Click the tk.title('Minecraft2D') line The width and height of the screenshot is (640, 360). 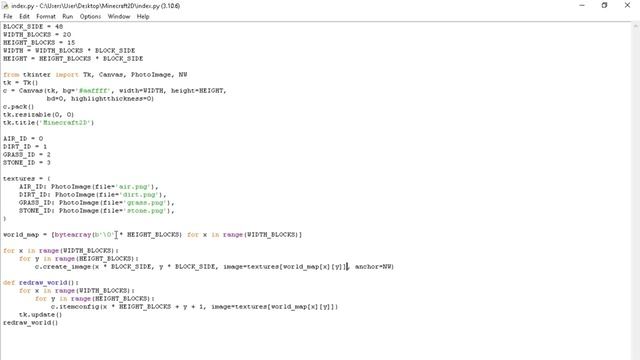[49, 122]
